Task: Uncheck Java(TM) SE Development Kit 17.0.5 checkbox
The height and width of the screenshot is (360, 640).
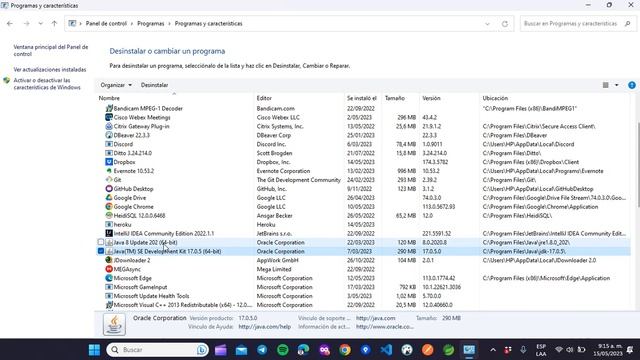Action: click(x=101, y=251)
